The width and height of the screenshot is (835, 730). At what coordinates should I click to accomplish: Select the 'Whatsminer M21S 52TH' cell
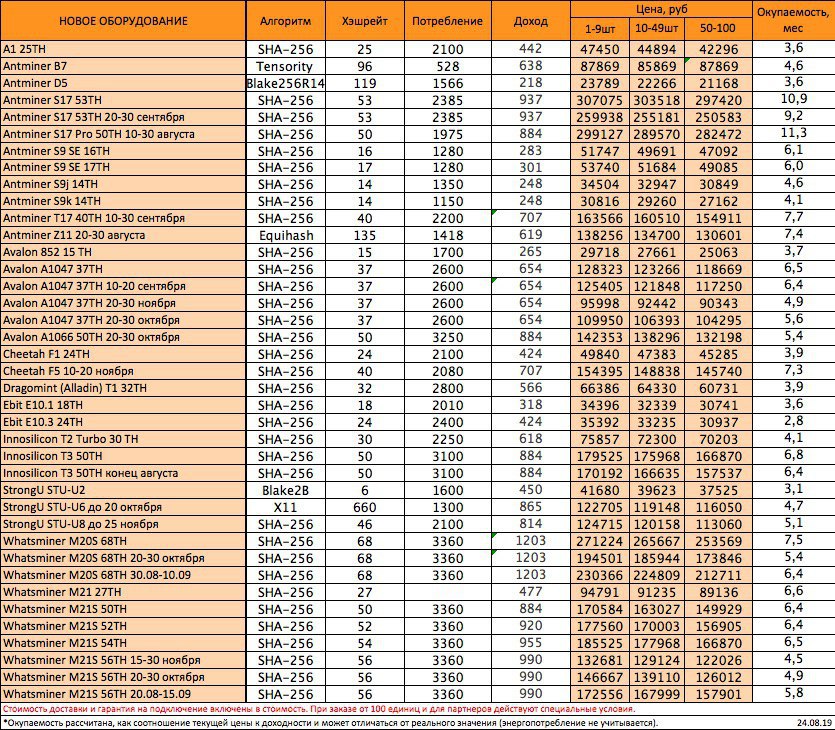(123, 626)
